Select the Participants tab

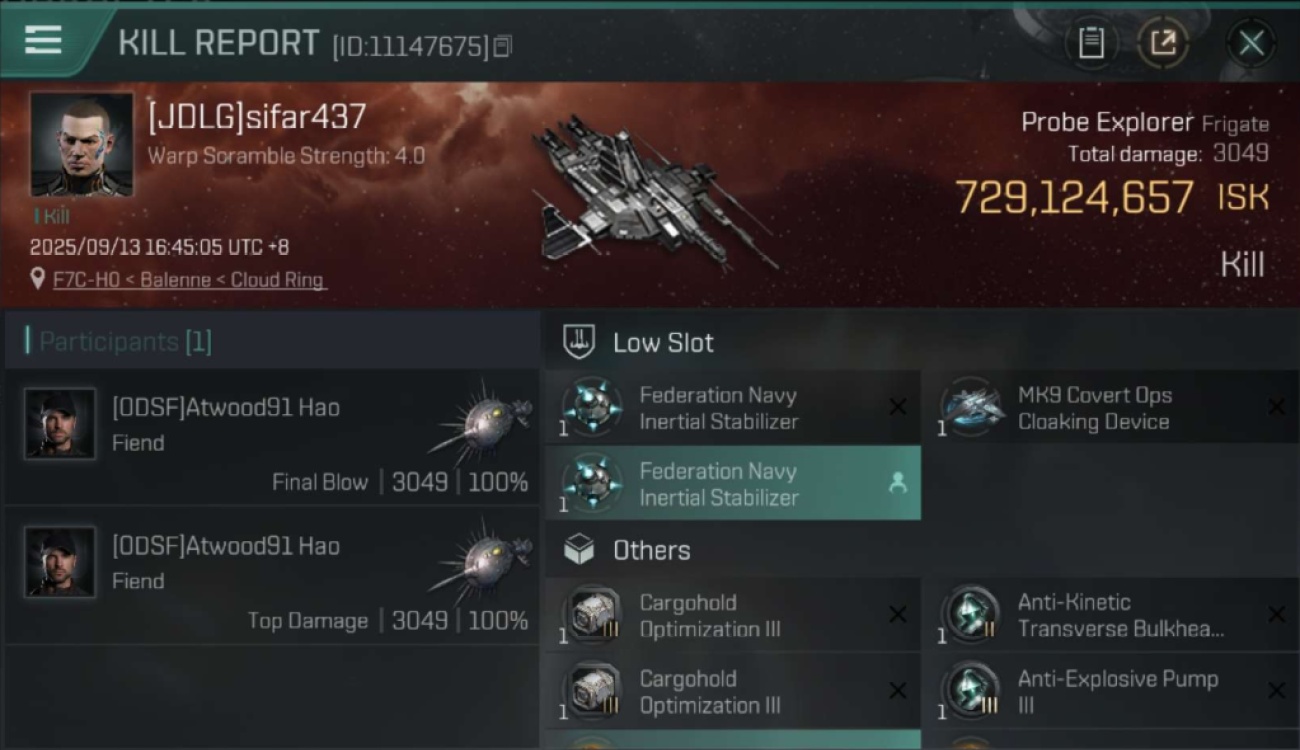125,342
